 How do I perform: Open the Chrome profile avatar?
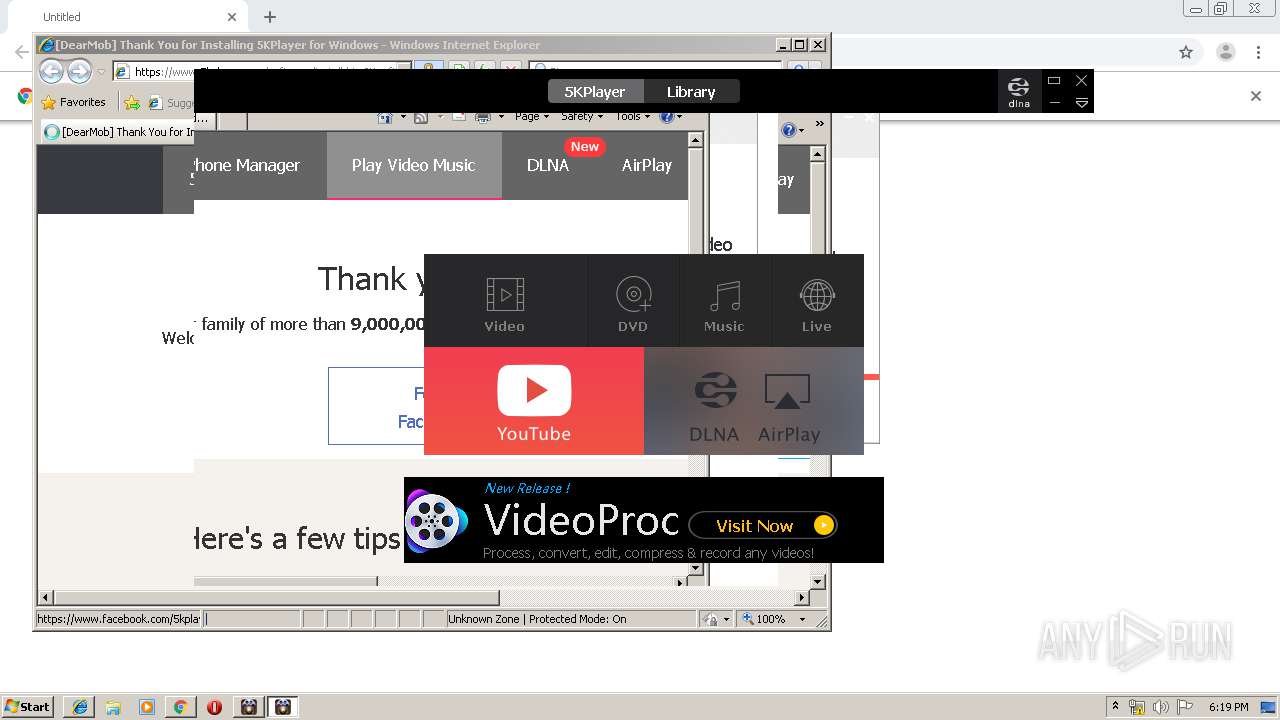1225,52
